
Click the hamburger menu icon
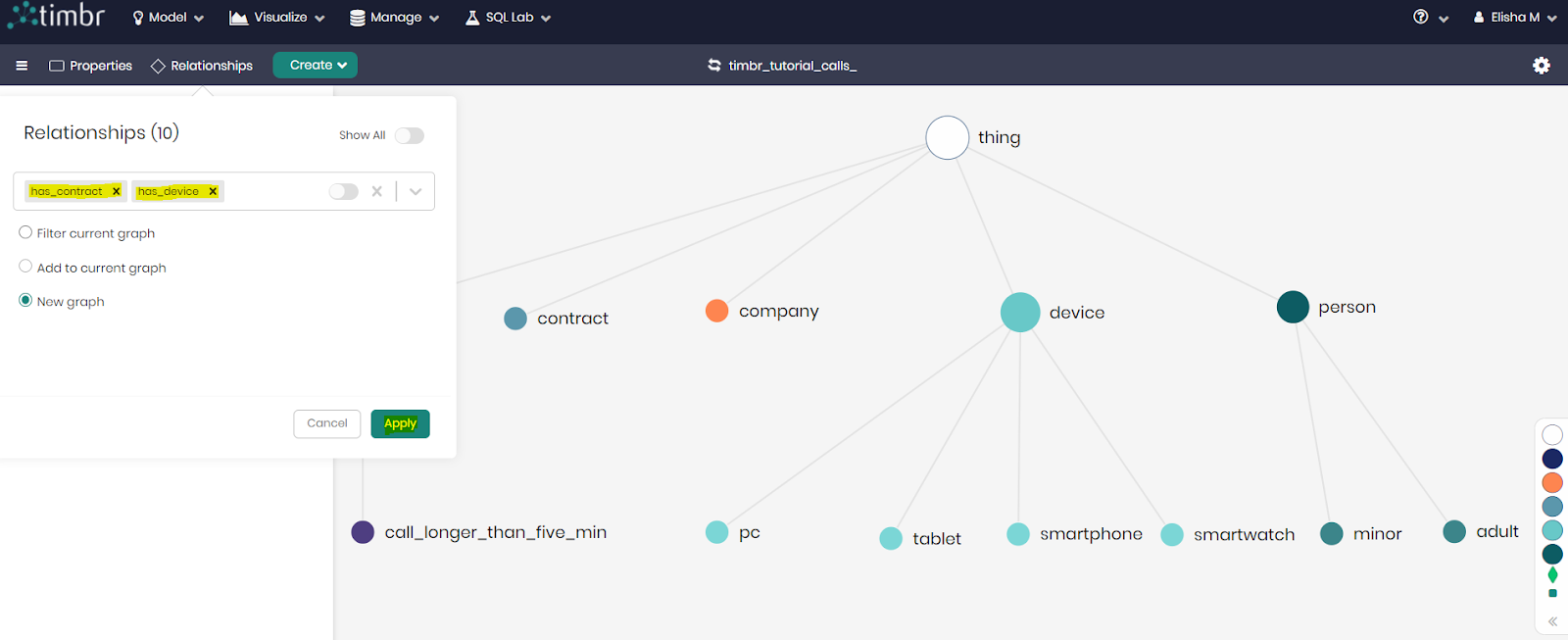[x=22, y=66]
